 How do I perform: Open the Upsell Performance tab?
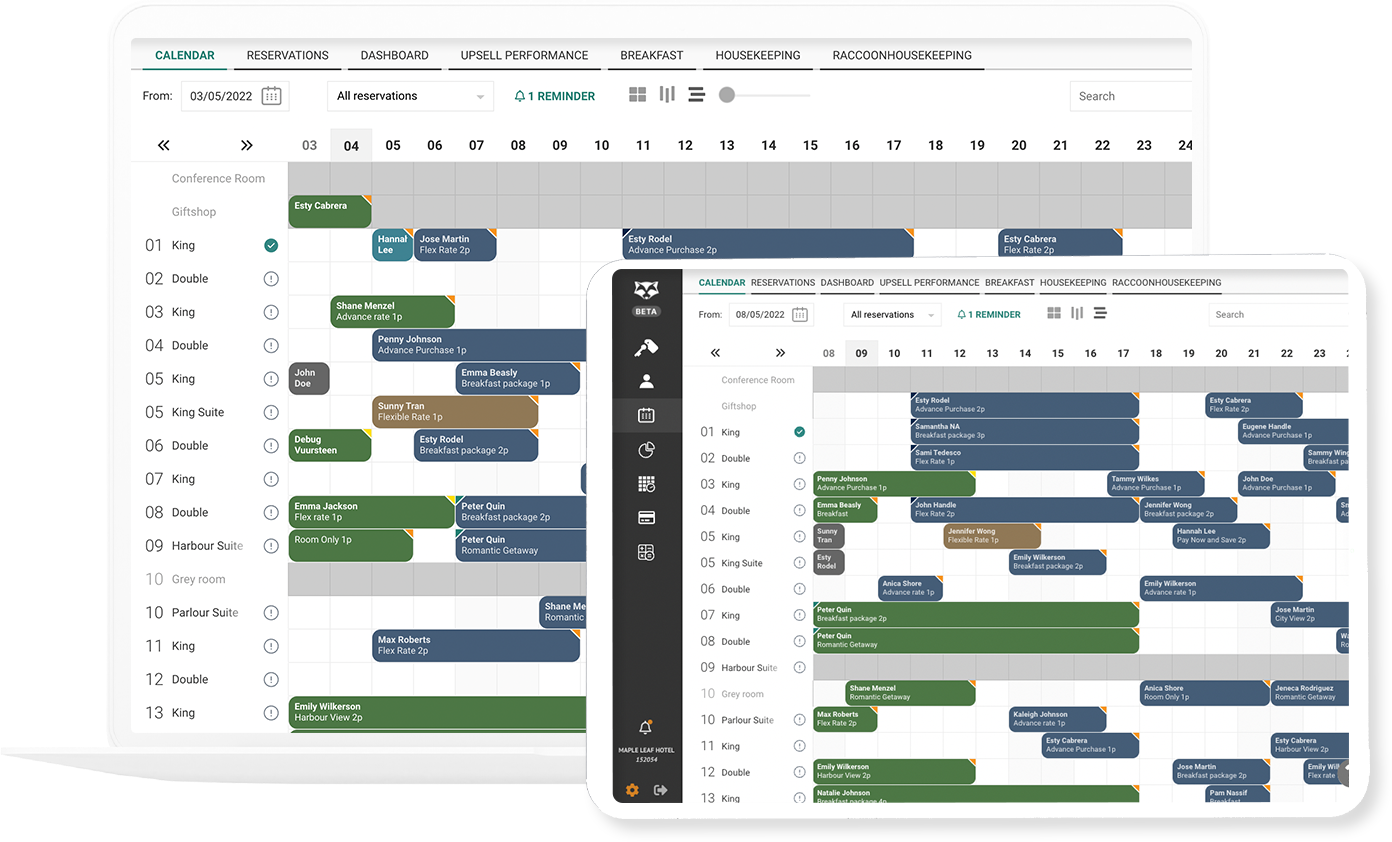tap(524, 56)
